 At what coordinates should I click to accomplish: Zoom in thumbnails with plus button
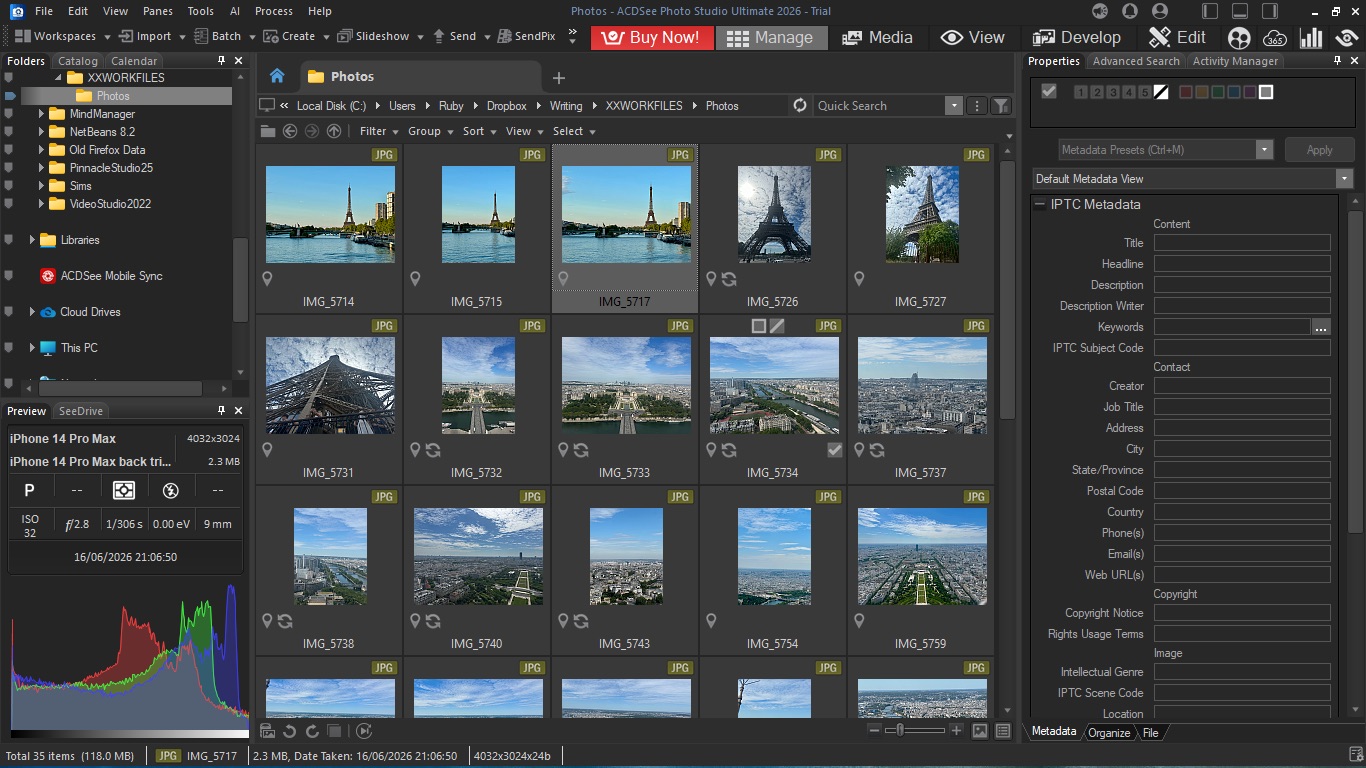coord(956,731)
